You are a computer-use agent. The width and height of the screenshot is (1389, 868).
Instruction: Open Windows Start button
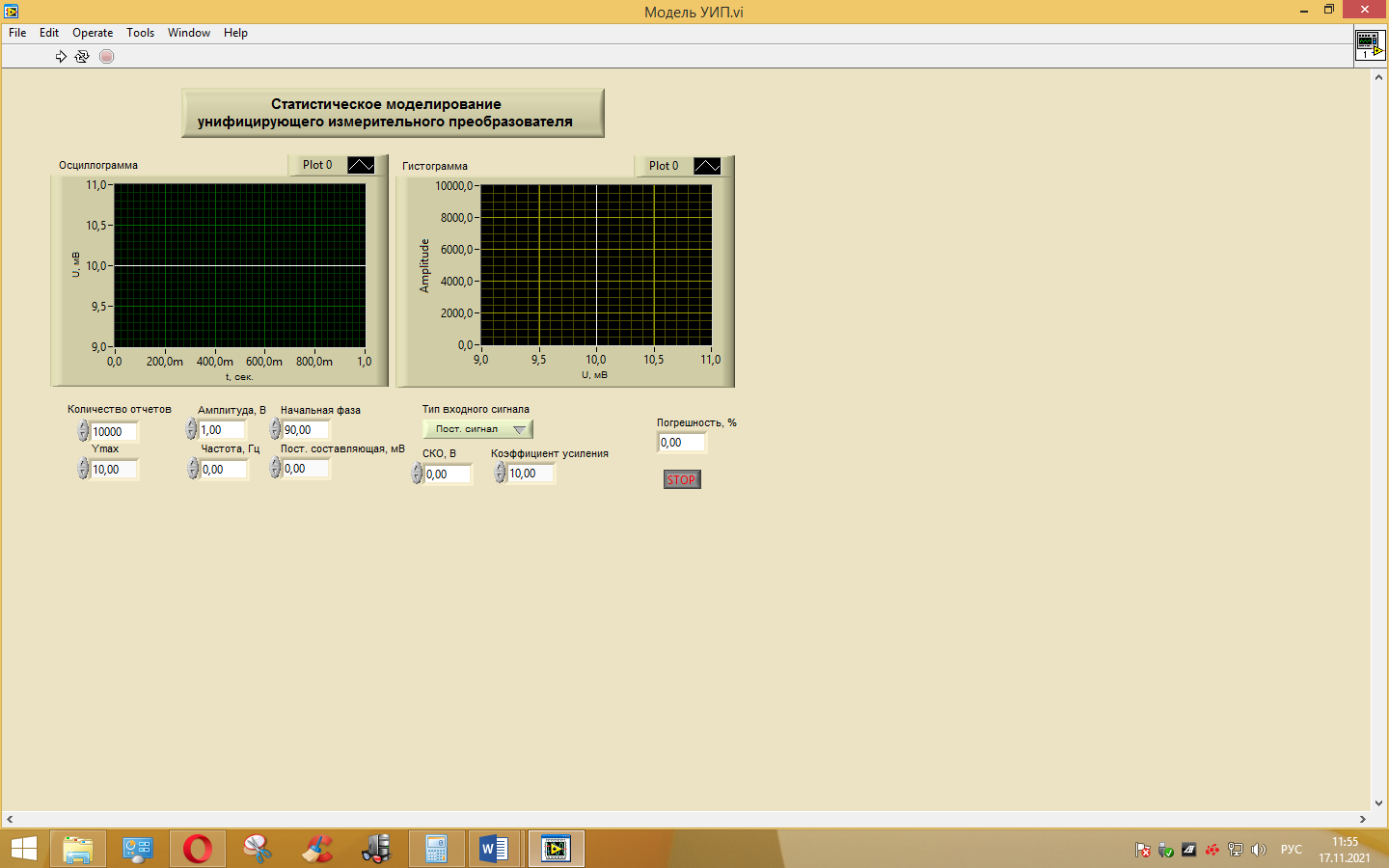(x=23, y=849)
